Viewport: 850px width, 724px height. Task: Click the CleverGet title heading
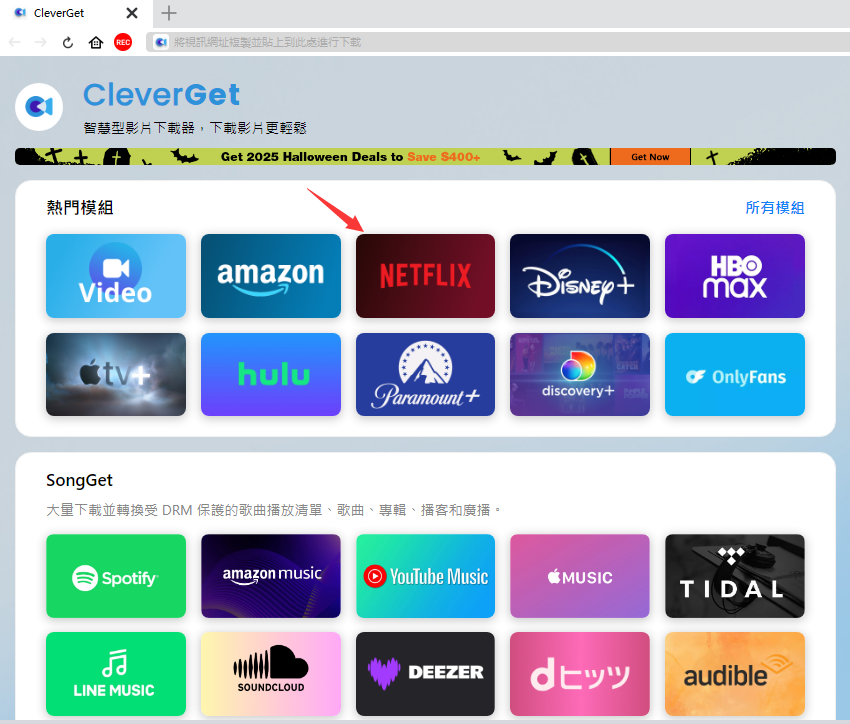coord(162,95)
